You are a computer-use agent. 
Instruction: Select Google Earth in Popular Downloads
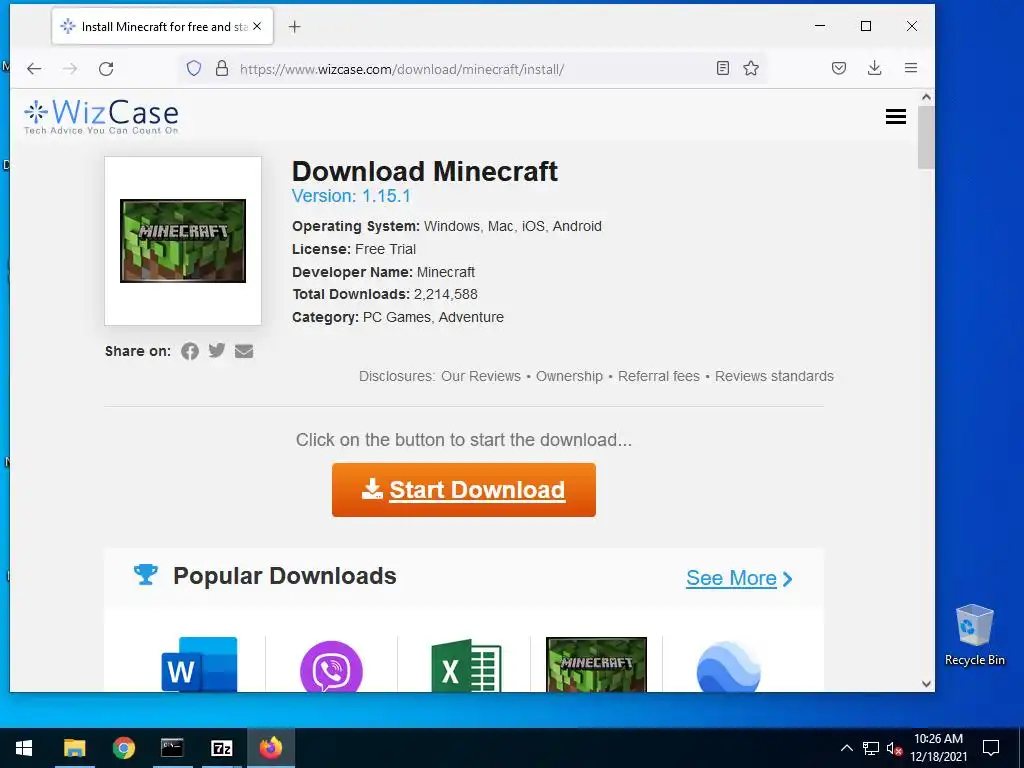tap(729, 667)
